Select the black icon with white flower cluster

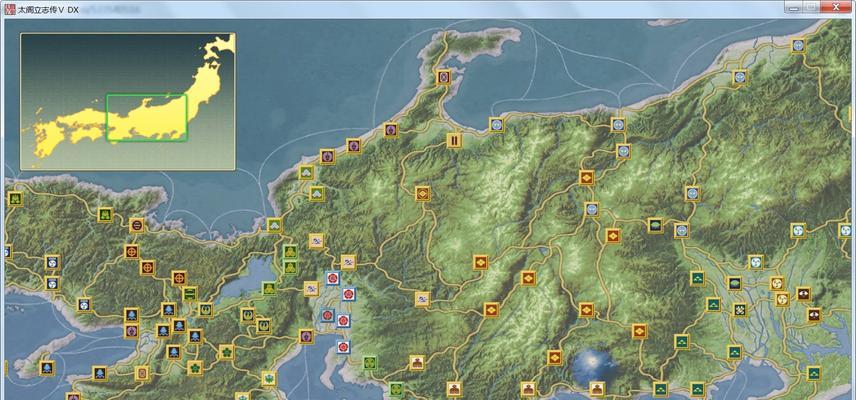tap(740, 310)
